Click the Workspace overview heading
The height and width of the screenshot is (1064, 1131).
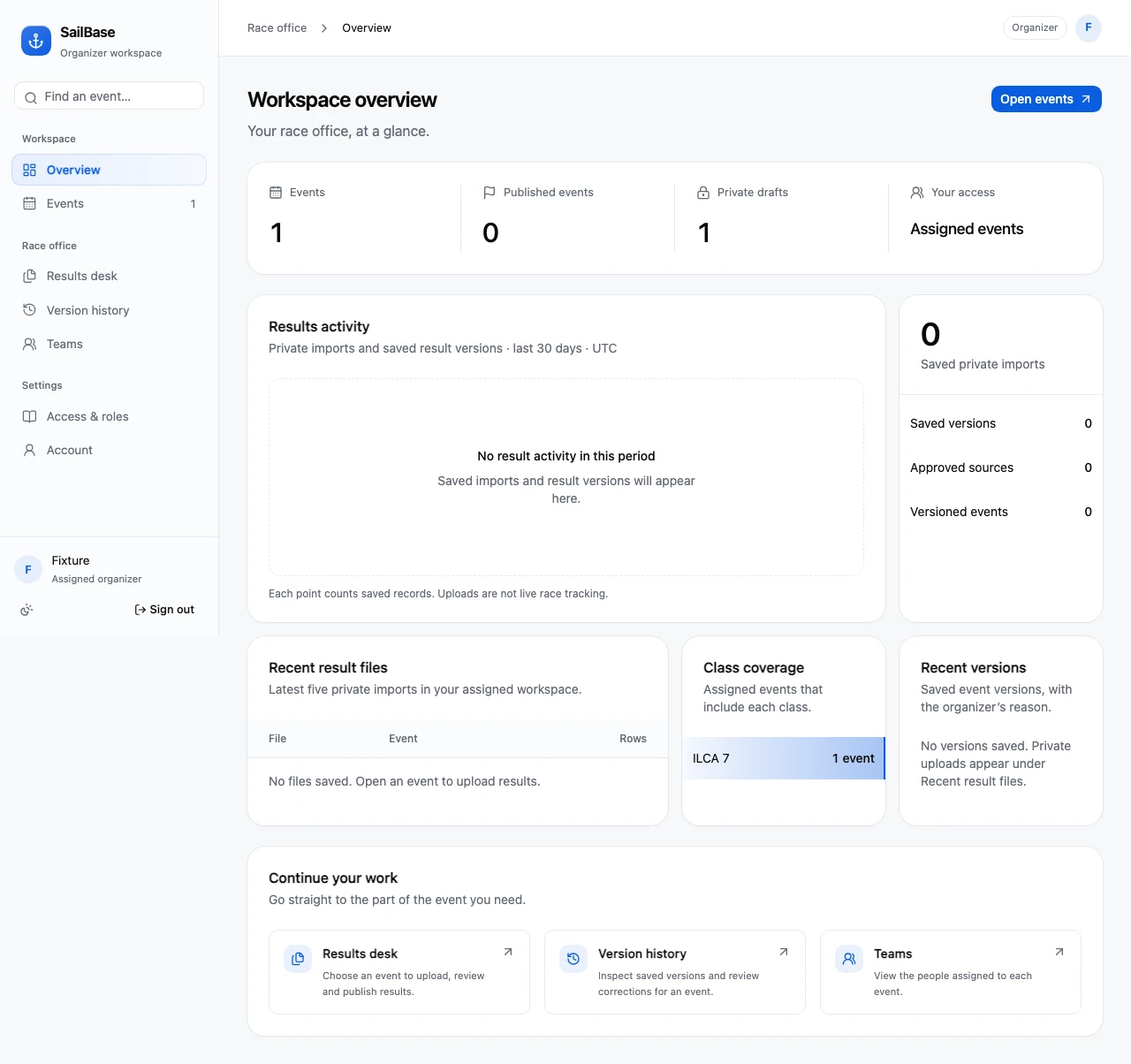(342, 100)
